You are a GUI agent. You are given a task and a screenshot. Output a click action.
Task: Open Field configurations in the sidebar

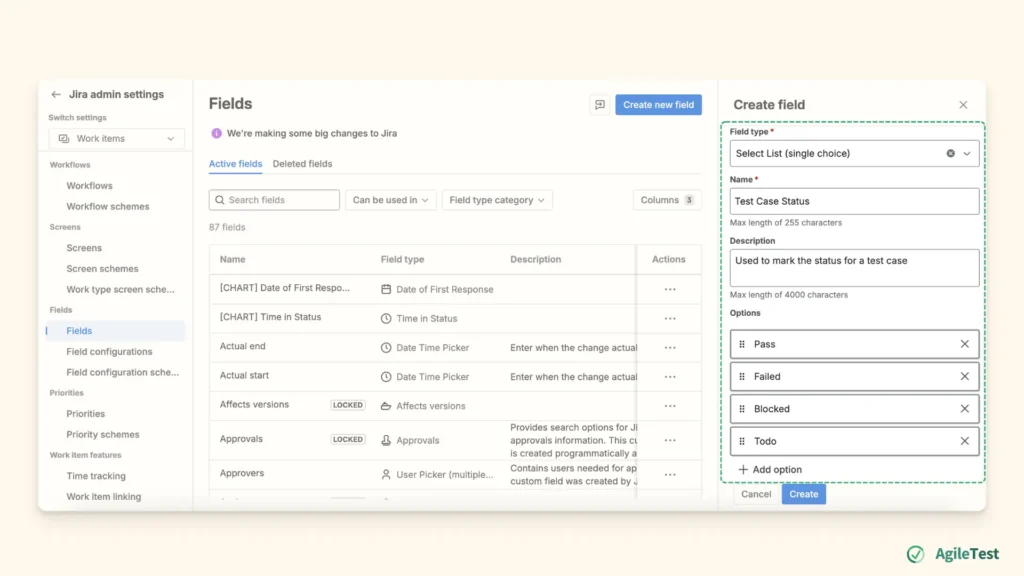109,351
